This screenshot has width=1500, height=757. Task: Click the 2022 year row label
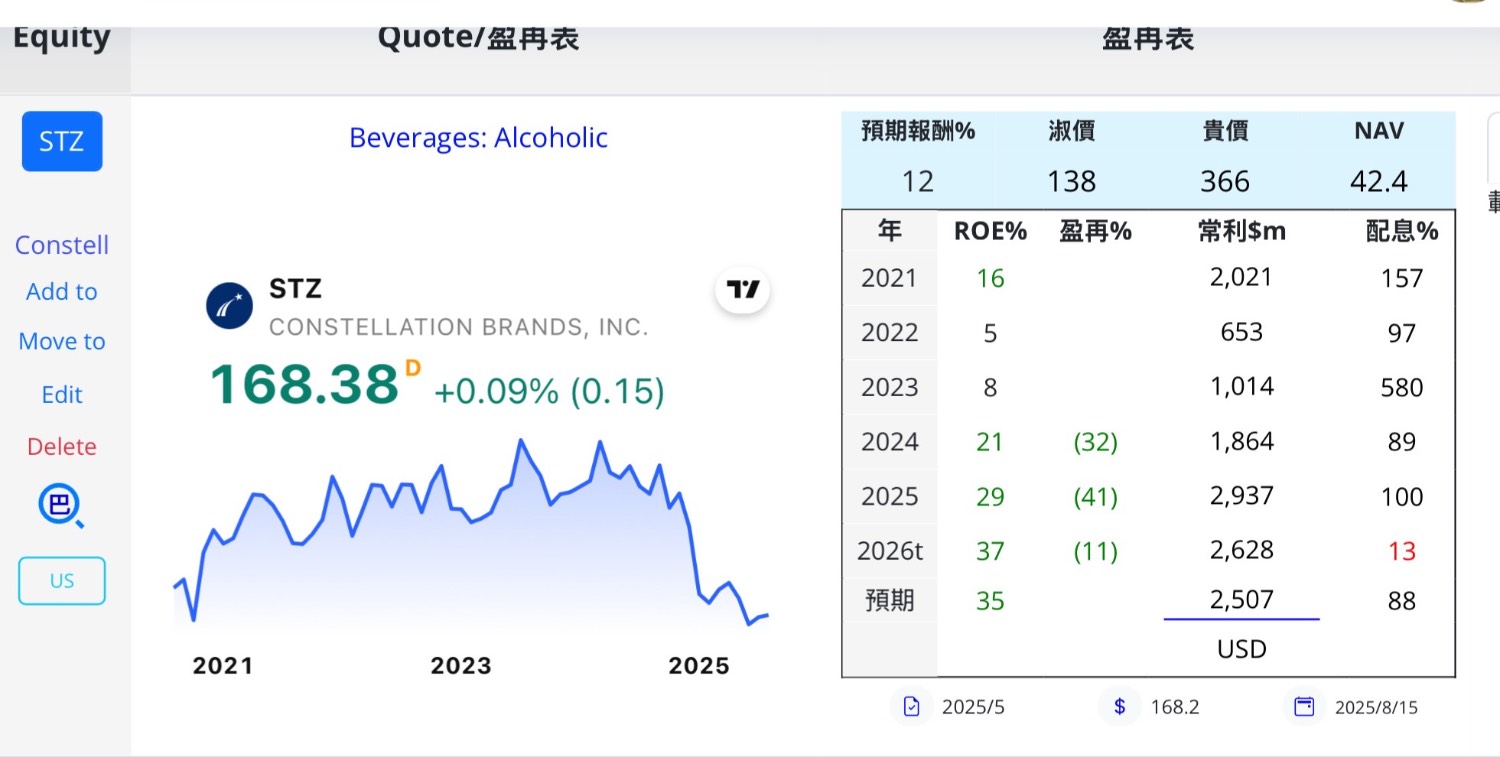pos(890,332)
